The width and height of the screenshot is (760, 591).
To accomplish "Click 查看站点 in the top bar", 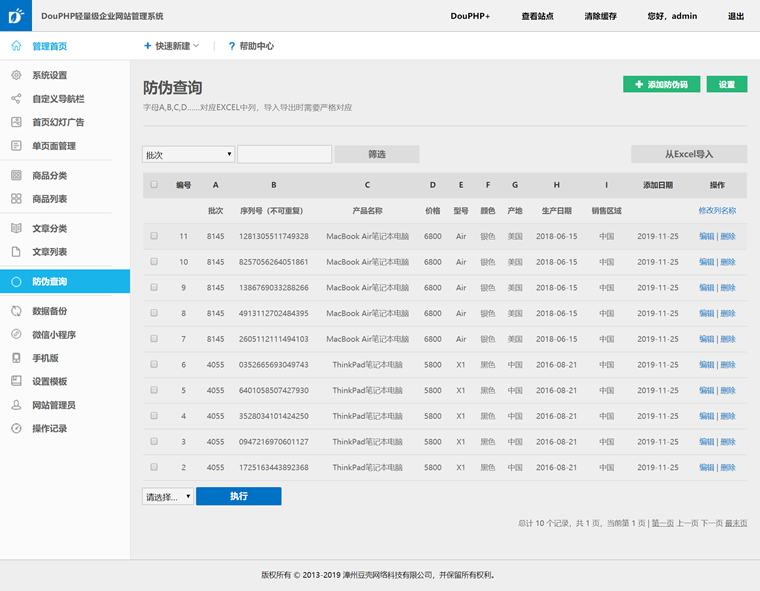I will tap(538, 16).
